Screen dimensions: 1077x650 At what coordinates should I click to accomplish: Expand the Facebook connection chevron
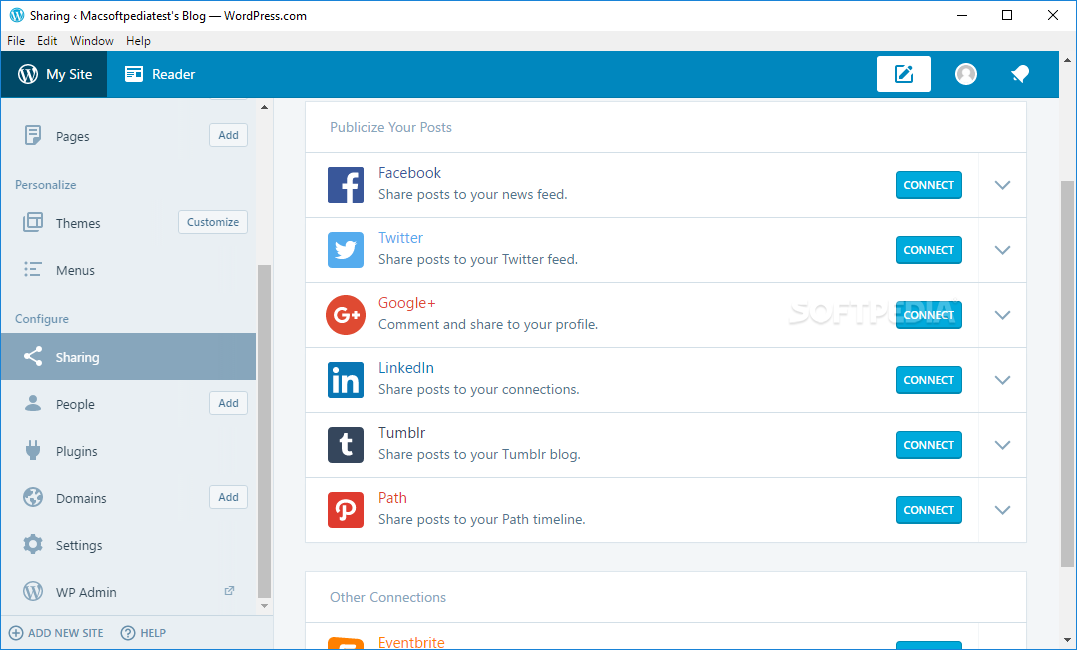tap(1002, 185)
